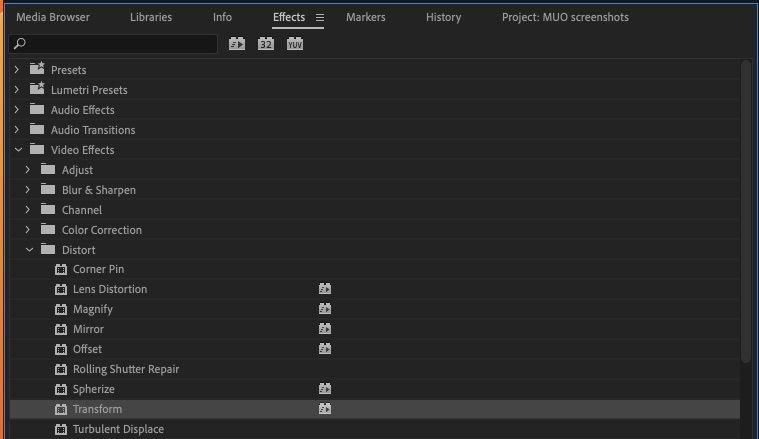Switch to the Media Browser tab
This screenshot has width=759, height=439.
click(x=53, y=17)
